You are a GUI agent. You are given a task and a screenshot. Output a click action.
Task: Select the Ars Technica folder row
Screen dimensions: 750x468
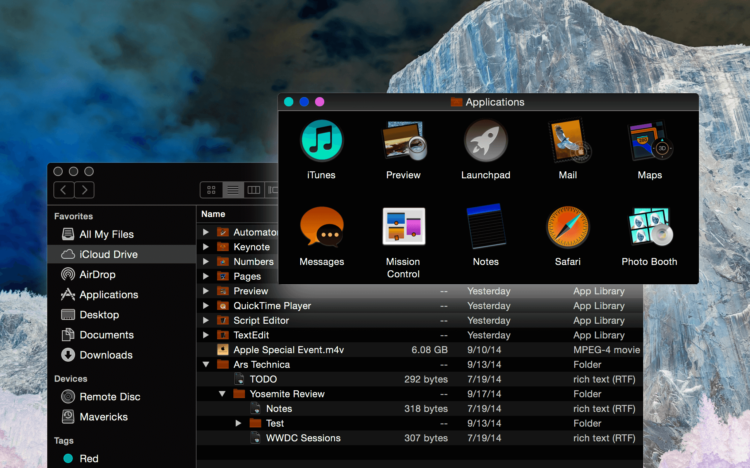[x=420, y=365]
